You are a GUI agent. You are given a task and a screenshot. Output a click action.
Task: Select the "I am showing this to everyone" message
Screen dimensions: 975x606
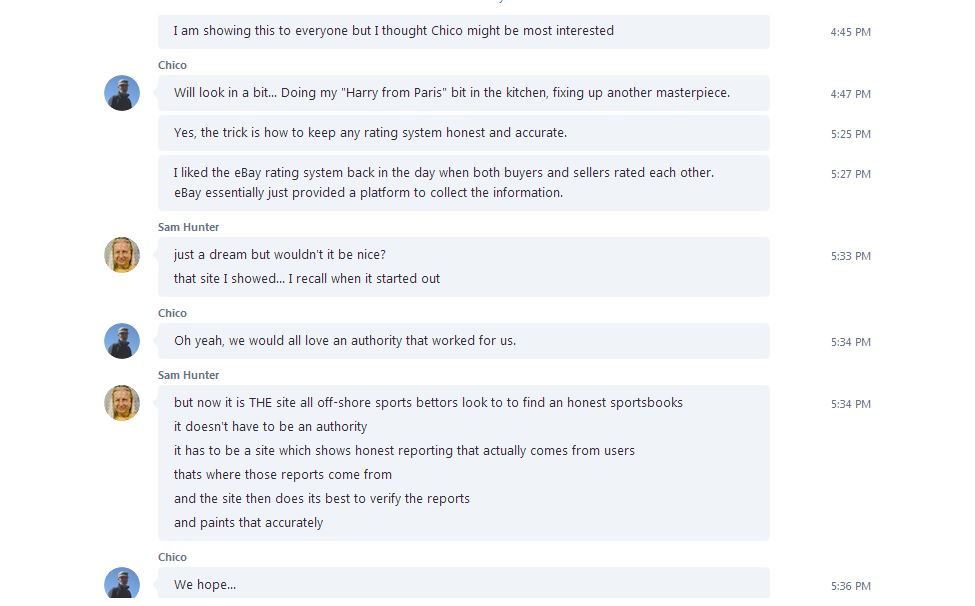[x=393, y=31]
